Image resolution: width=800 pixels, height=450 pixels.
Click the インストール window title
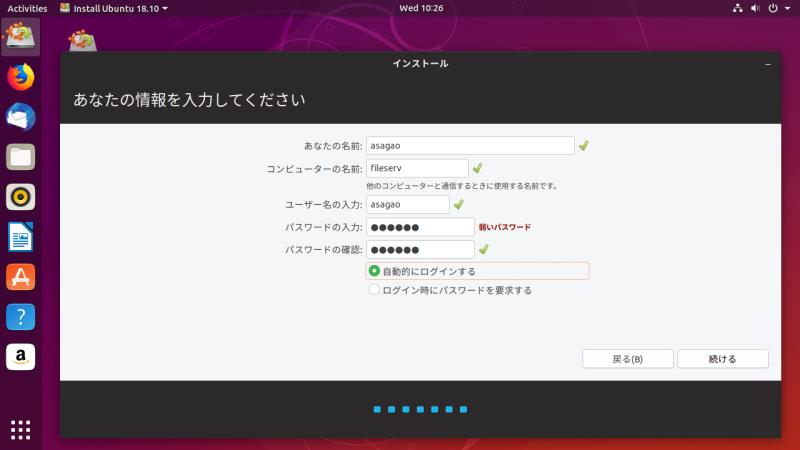[420, 64]
